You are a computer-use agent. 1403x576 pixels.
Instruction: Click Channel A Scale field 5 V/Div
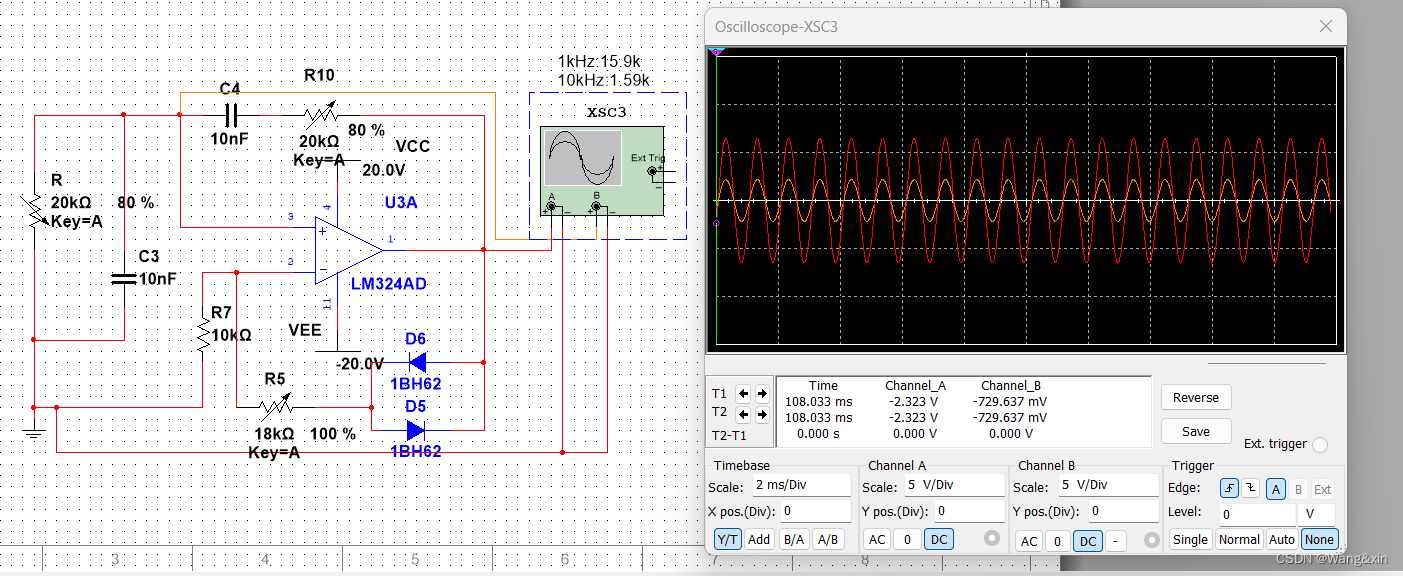[953, 486]
